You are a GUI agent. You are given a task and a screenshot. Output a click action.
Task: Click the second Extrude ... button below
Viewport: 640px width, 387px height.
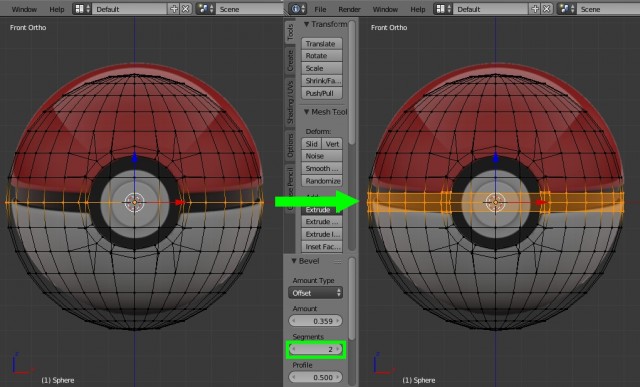pyautogui.click(x=322, y=222)
